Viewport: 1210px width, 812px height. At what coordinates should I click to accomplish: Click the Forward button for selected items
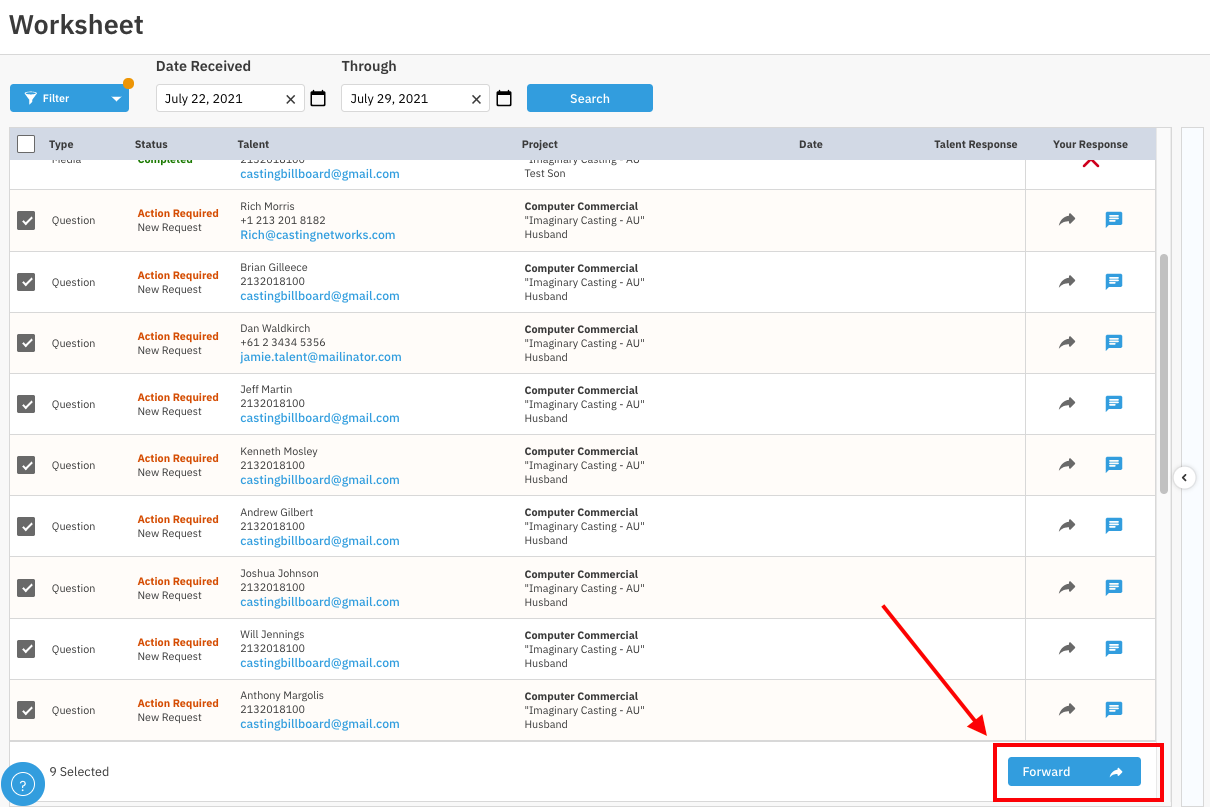(x=1073, y=772)
